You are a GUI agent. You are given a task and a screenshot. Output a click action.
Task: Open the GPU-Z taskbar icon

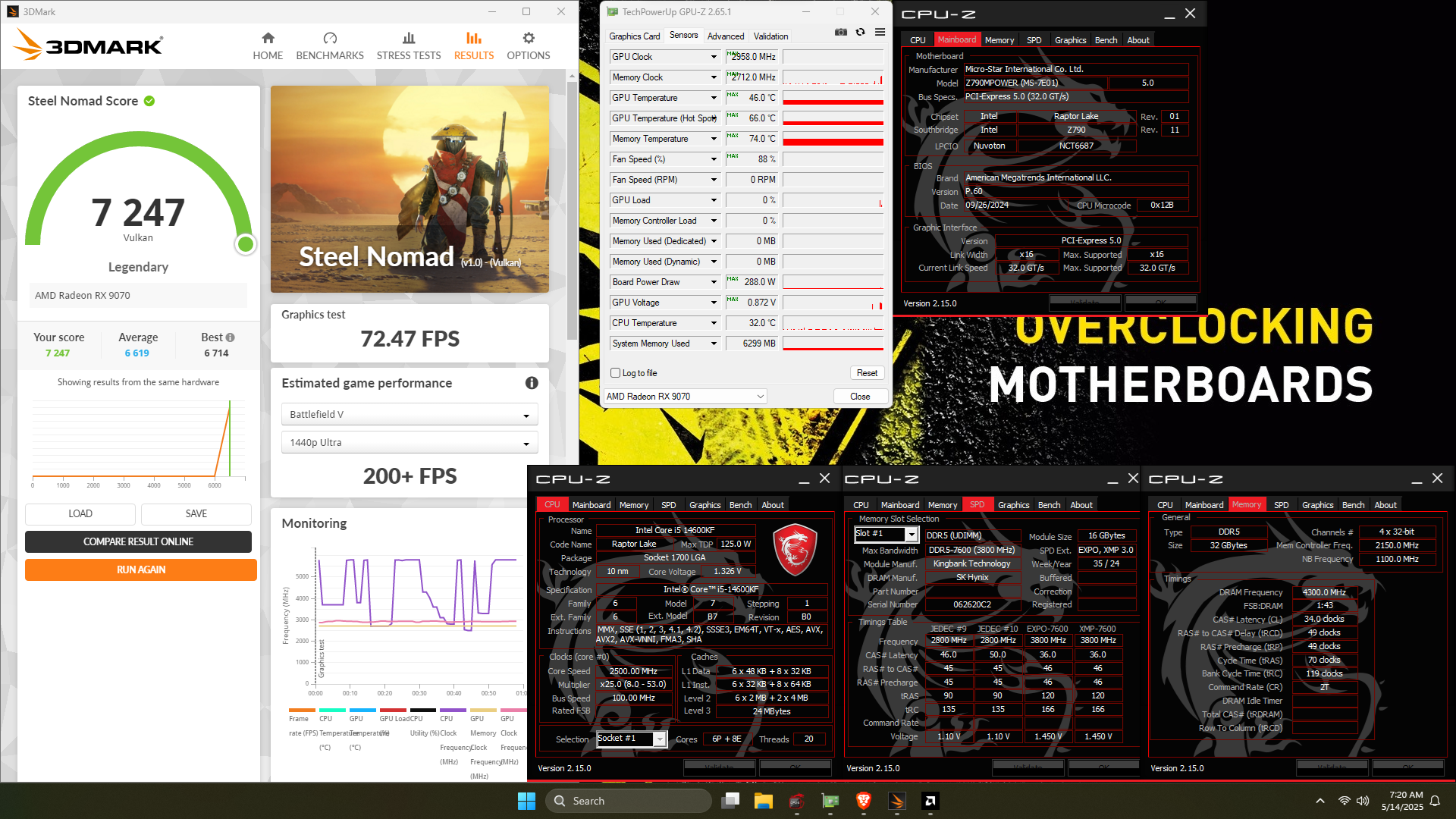830,801
